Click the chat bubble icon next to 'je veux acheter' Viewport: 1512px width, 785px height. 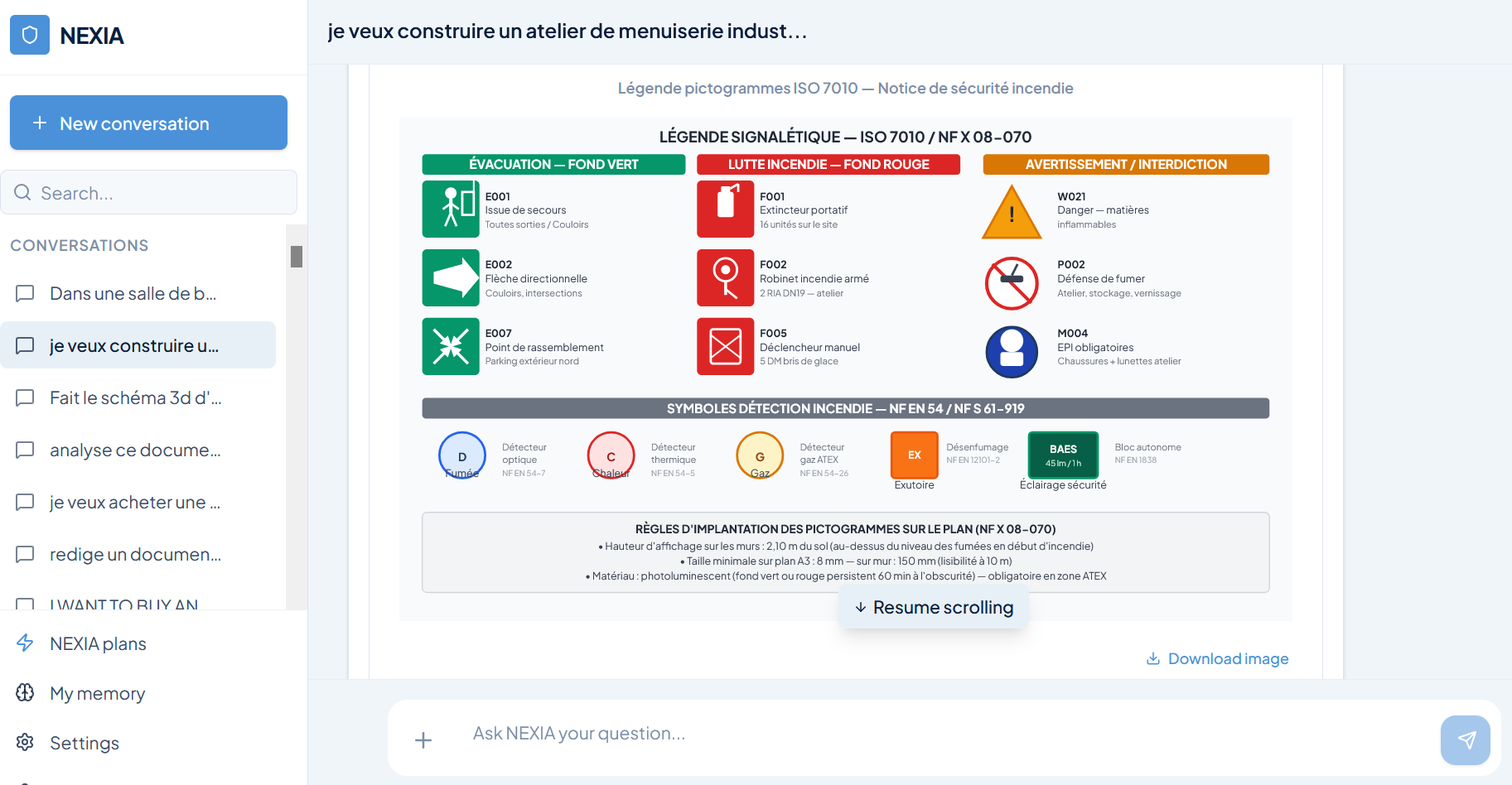(x=25, y=502)
